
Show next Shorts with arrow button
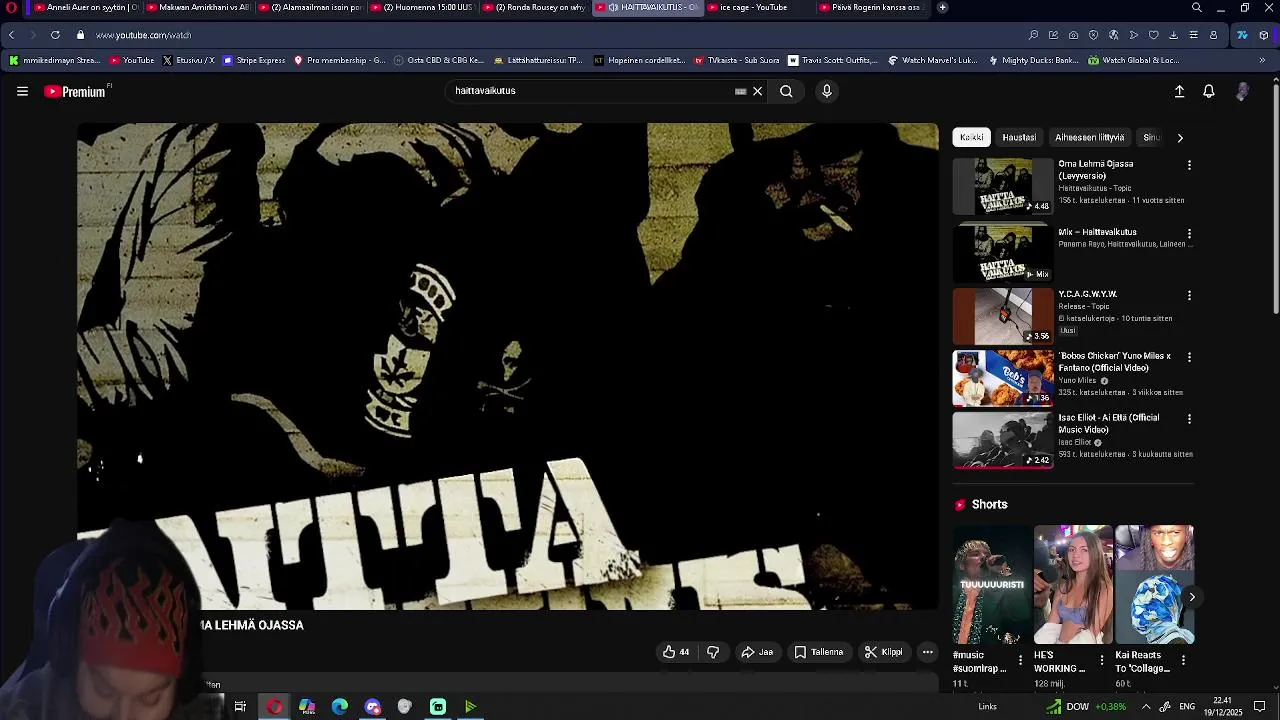[1191, 597]
